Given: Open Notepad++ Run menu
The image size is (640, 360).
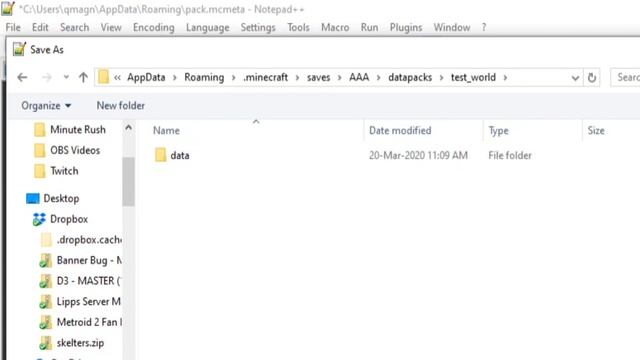Looking at the screenshot, I should pyautogui.click(x=369, y=27).
